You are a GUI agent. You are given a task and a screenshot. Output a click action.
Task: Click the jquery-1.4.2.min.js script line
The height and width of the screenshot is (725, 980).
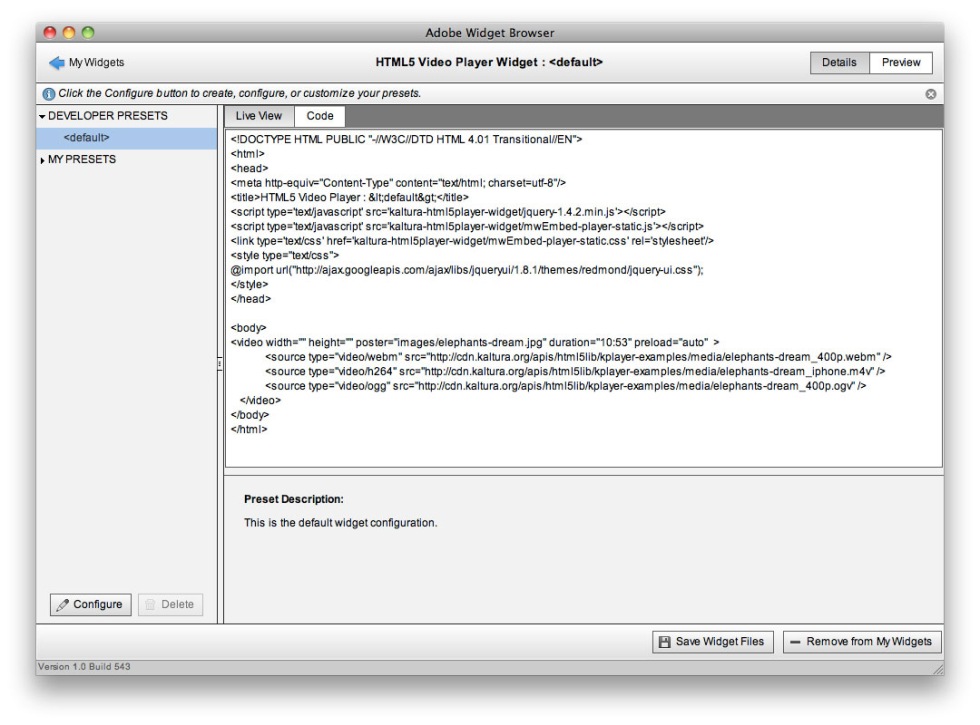(x=448, y=212)
